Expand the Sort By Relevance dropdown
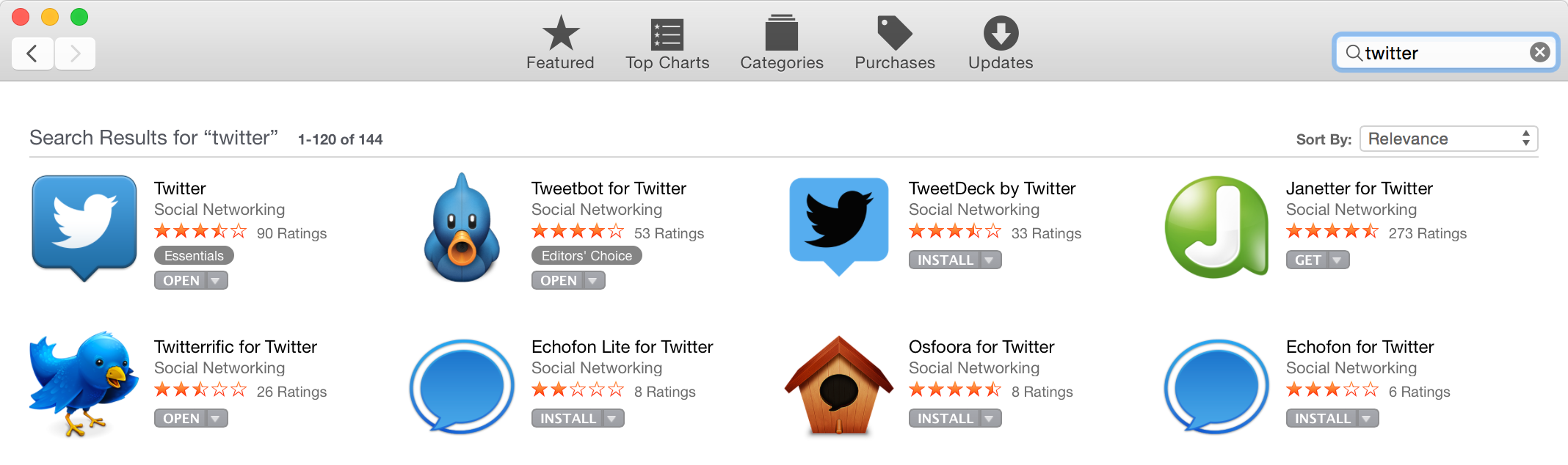Viewport: 1568px width, 465px height. [1448, 139]
